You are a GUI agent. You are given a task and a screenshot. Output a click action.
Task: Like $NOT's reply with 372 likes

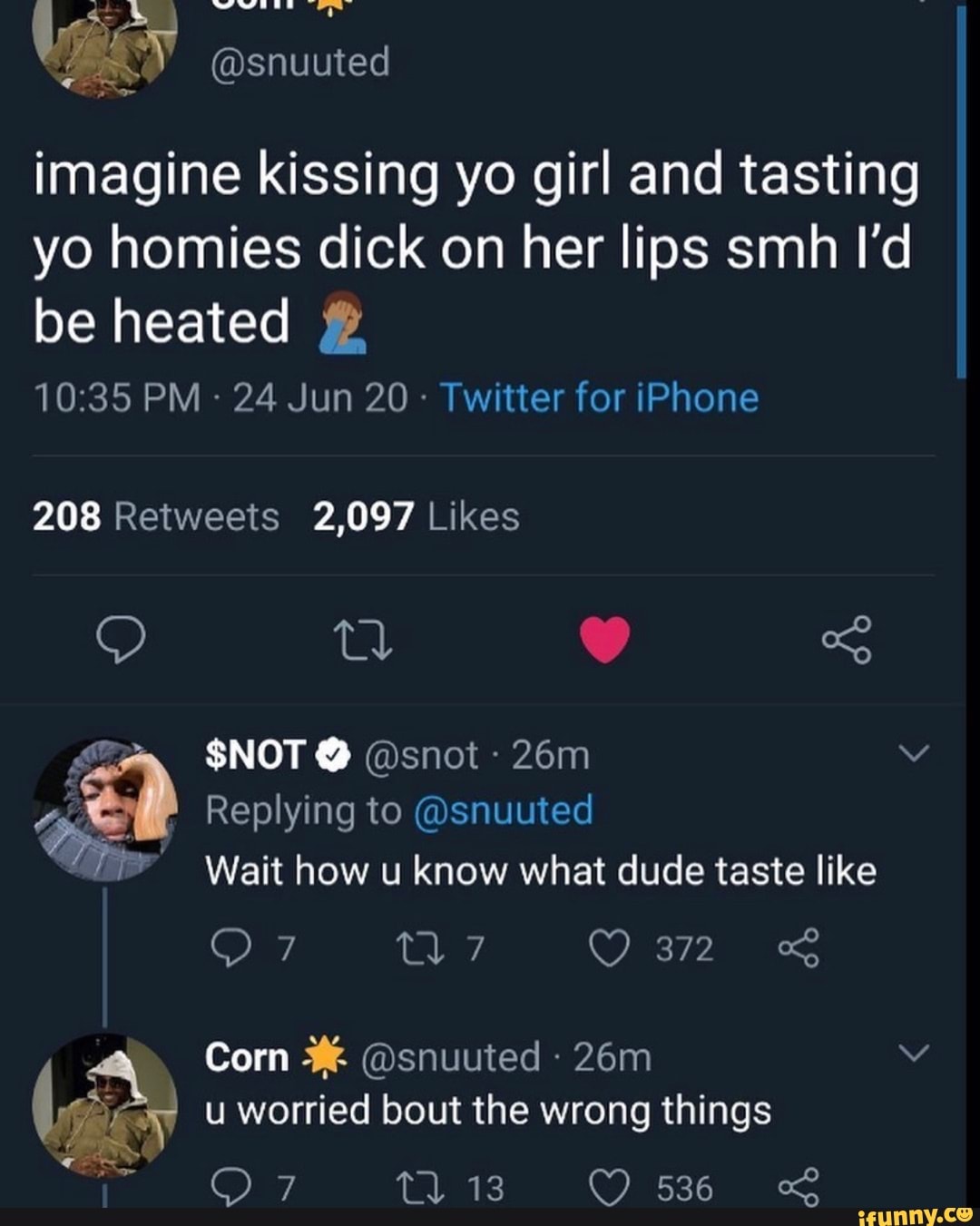(610, 948)
